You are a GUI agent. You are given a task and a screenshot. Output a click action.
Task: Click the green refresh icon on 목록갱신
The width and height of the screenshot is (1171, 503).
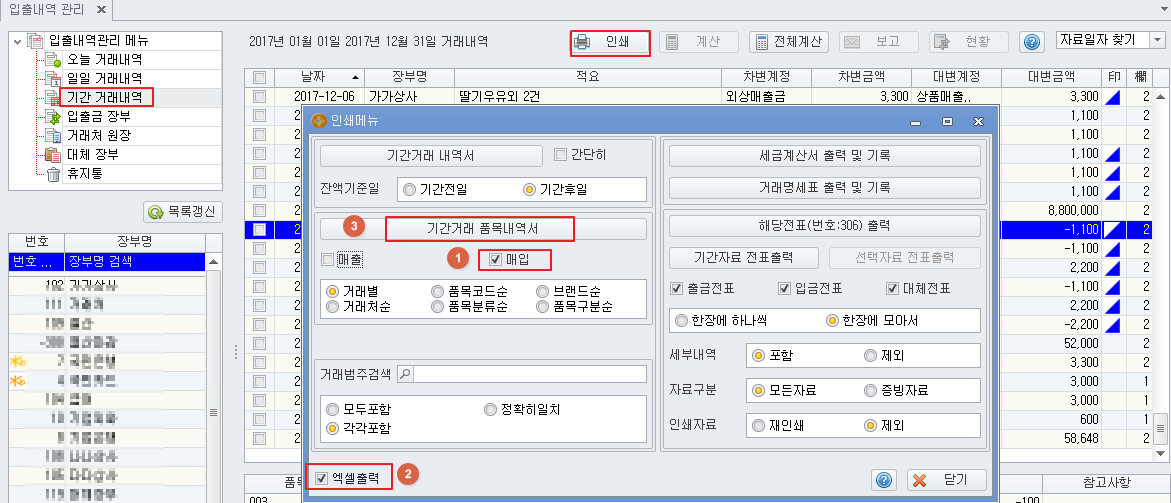pos(156,213)
